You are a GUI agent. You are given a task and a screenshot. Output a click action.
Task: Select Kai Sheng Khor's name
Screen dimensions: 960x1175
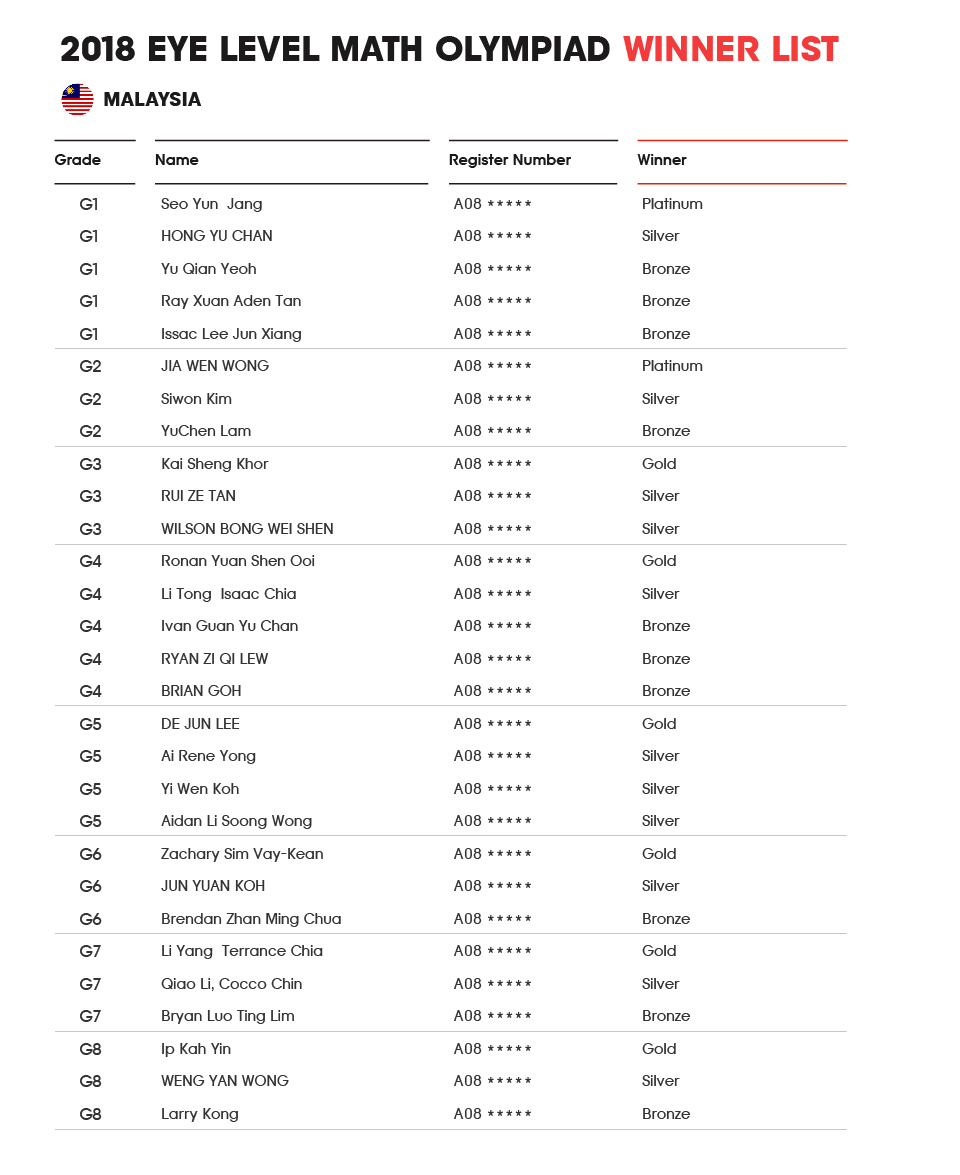point(214,464)
